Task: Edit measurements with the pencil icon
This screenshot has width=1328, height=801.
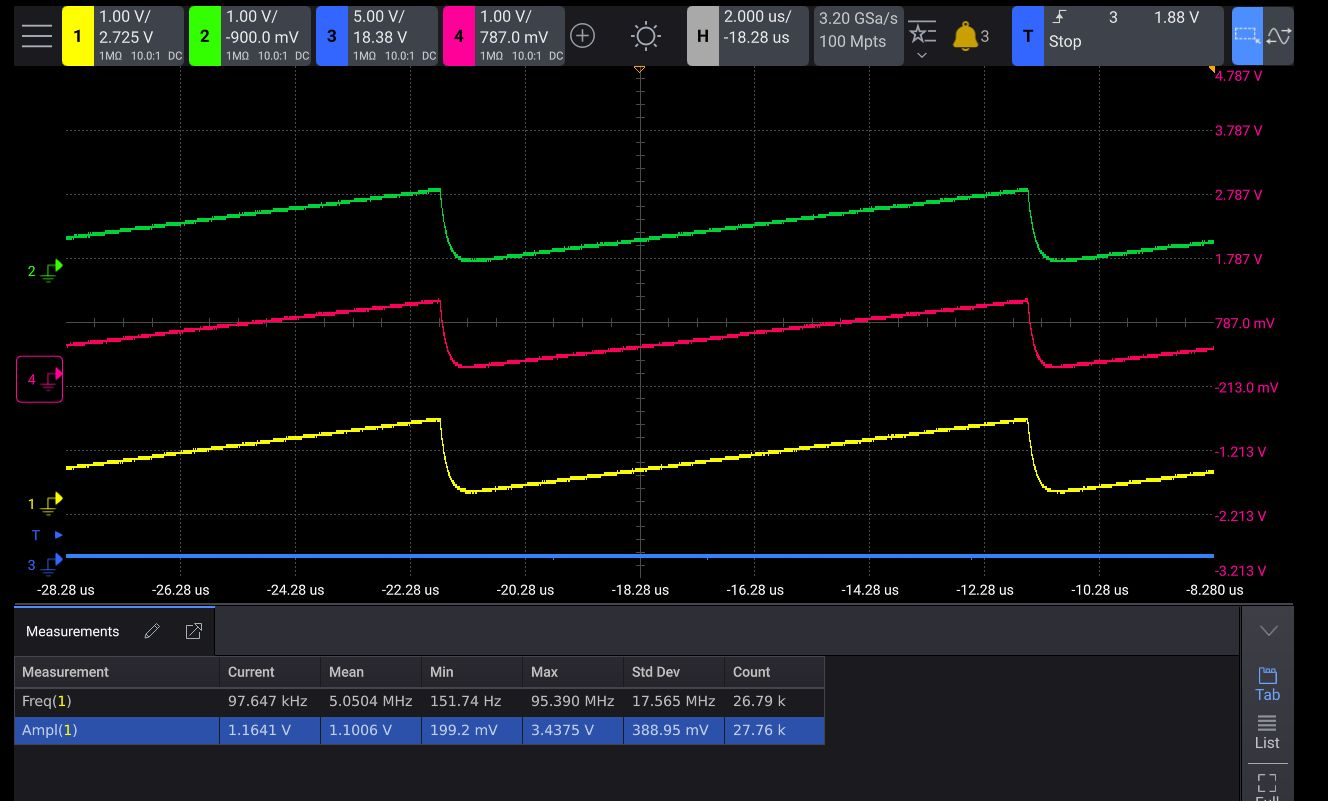Action: (152, 631)
